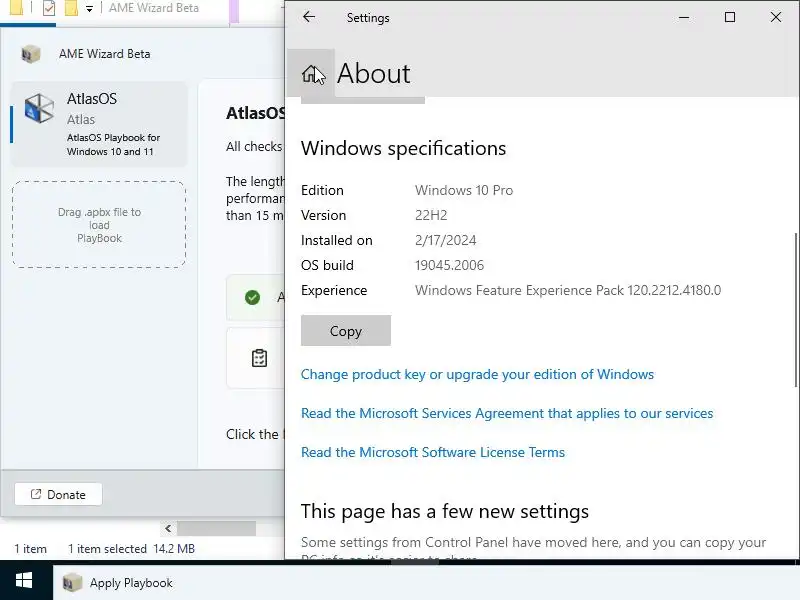Click the green checkmark status icon
This screenshot has height=600, width=800.
pos(253,297)
